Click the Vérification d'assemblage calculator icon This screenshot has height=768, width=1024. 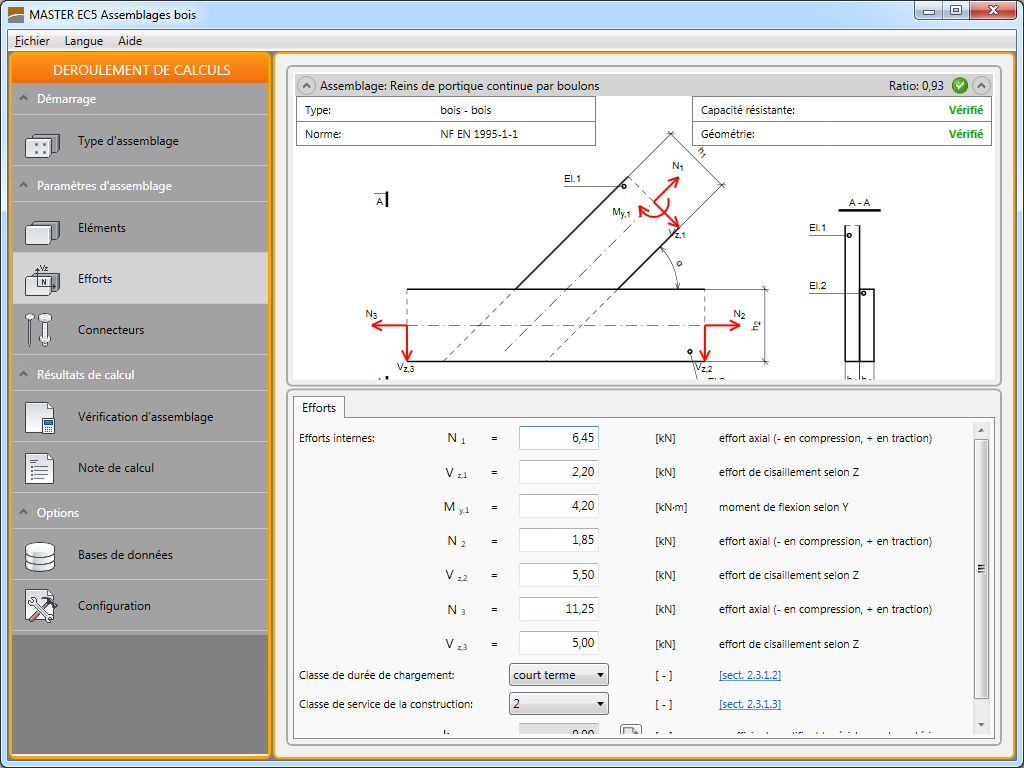41,418
